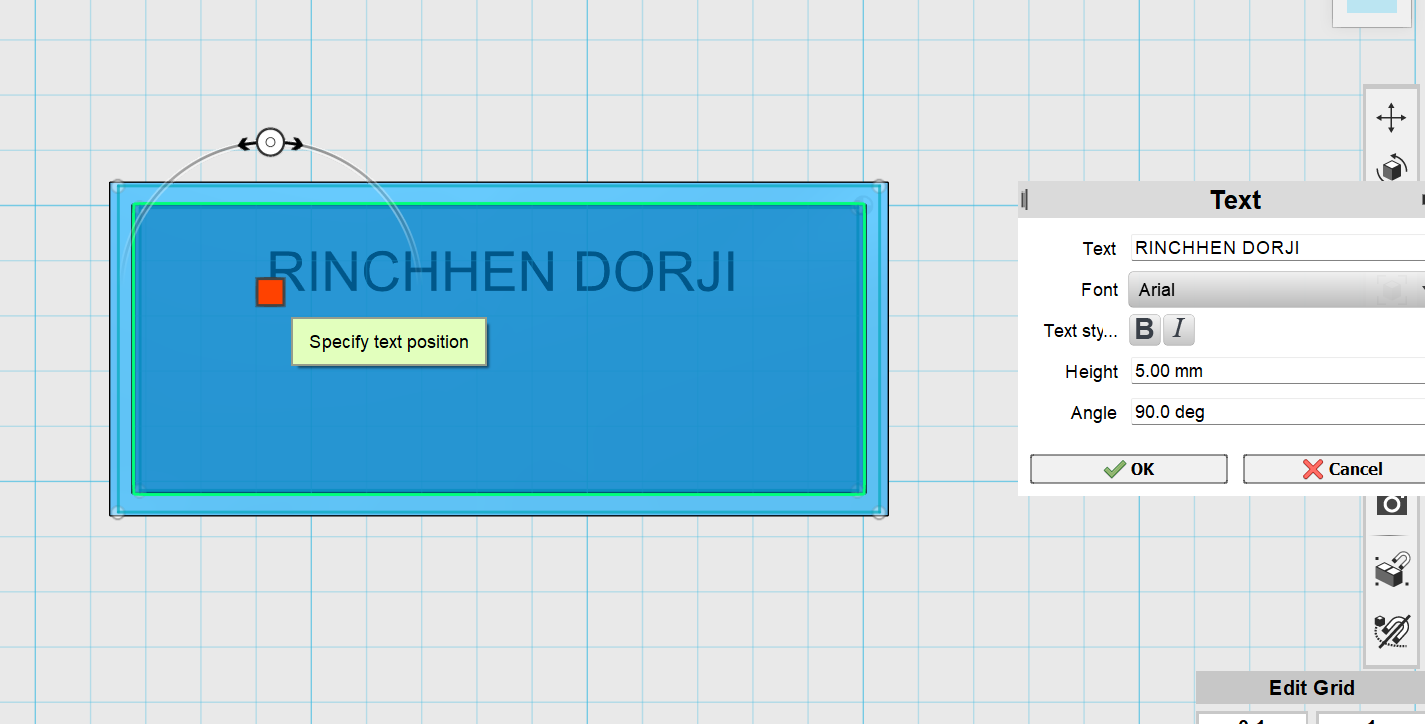
Task: Toggle Italic text style
Action: pos(1179,329)
